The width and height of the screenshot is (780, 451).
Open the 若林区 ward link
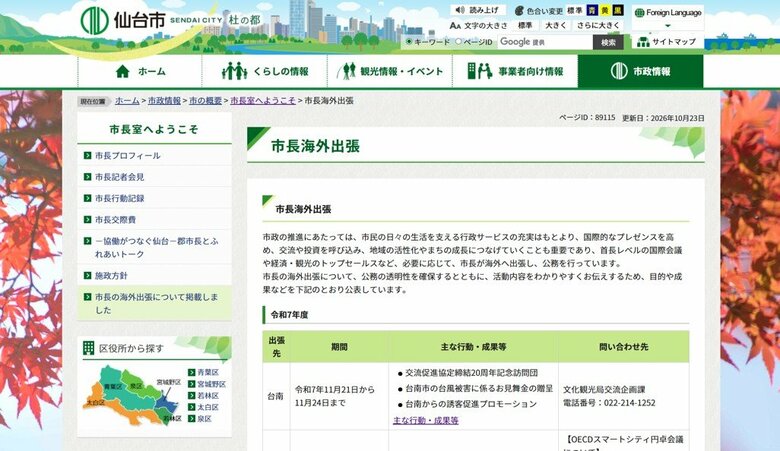tap(208, 396)
